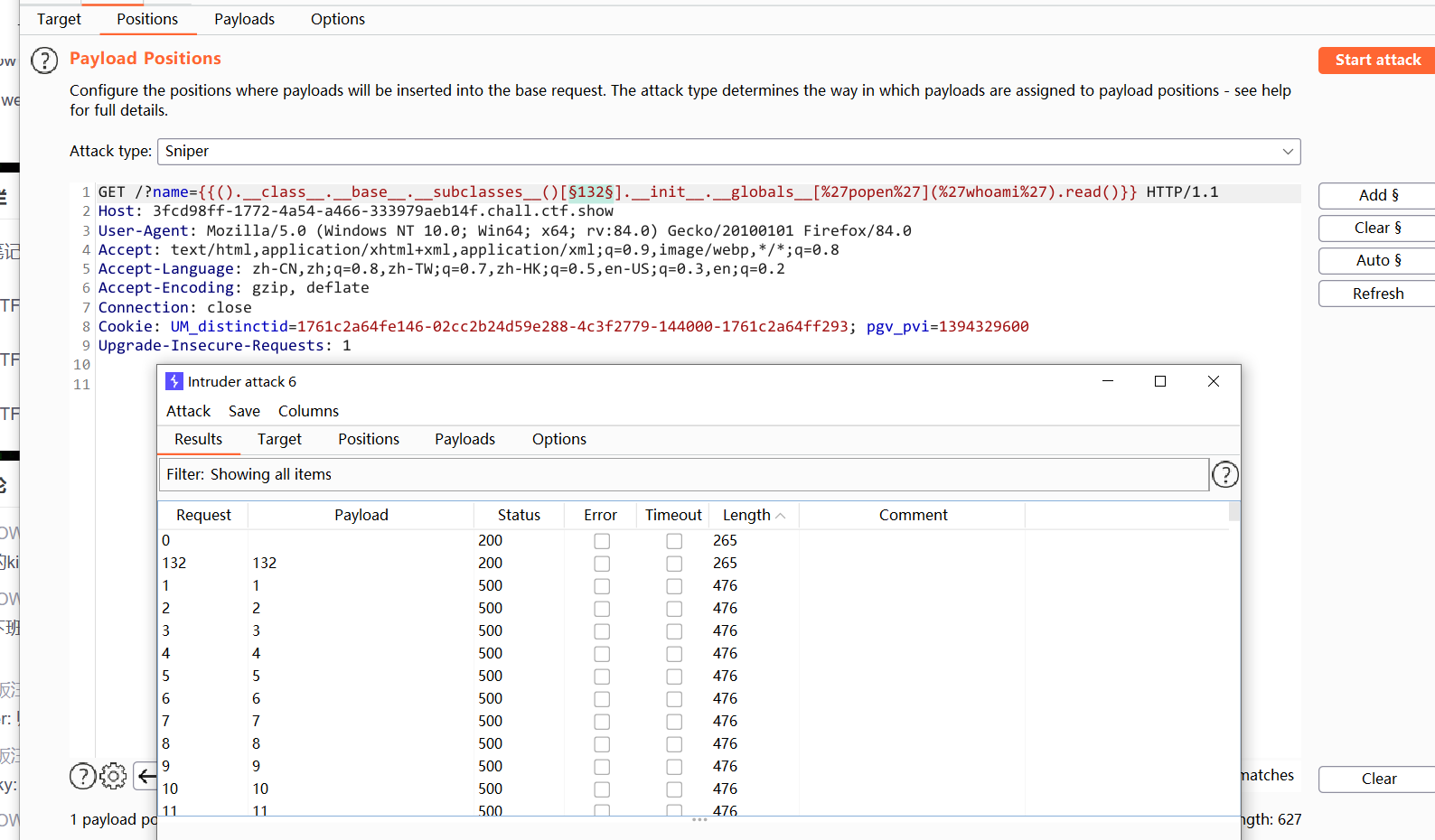The width and height of the screenshot is (1435, 840).
Task: Toggle Timeout checkbox for request 0
Action: point(674,541)
